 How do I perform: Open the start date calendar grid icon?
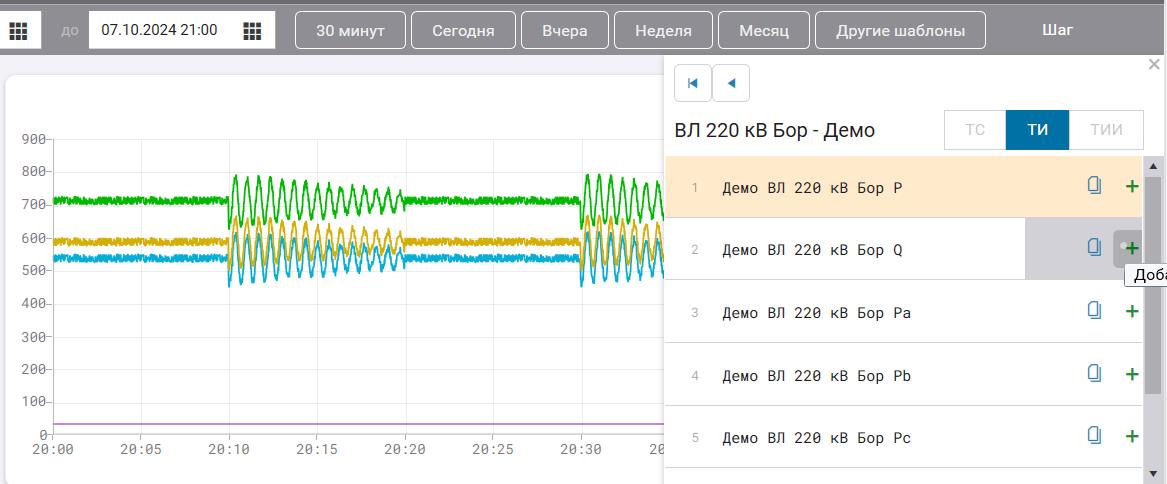18,30
